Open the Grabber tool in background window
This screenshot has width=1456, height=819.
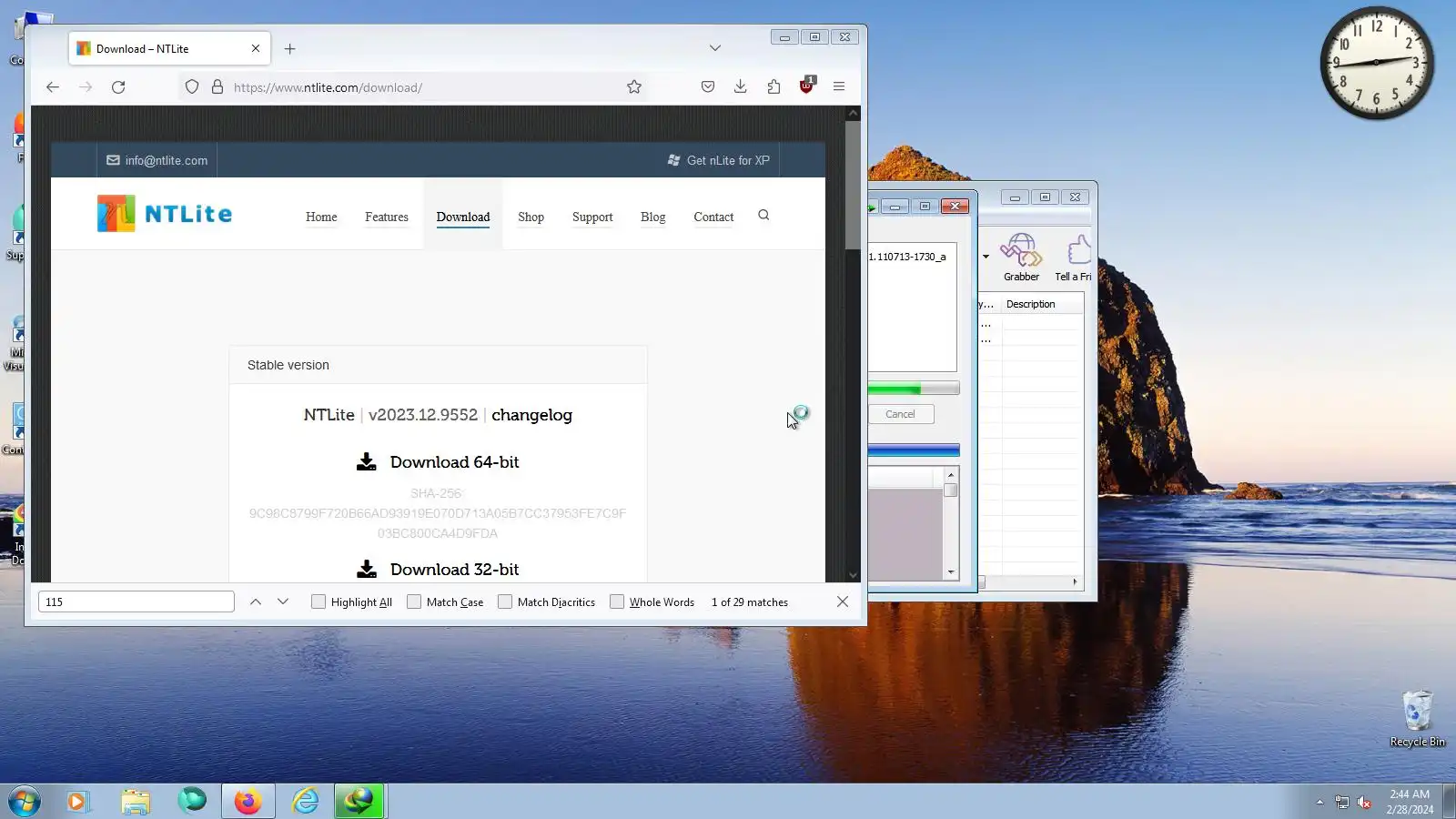pyautogui.click(x=1021, y=257)
